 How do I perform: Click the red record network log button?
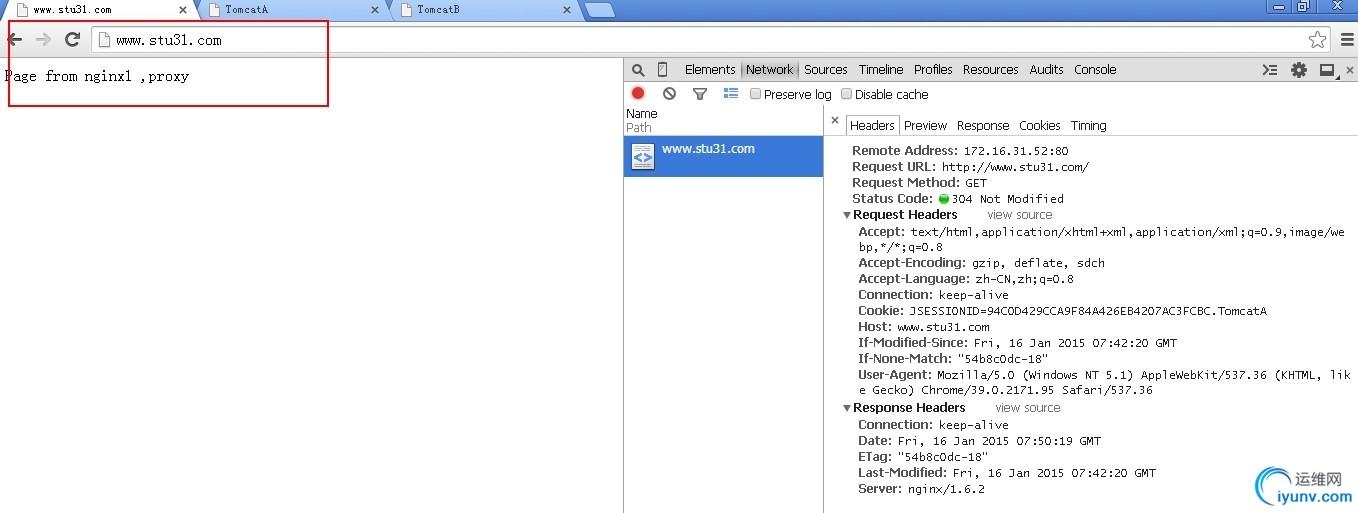point(638,93)
